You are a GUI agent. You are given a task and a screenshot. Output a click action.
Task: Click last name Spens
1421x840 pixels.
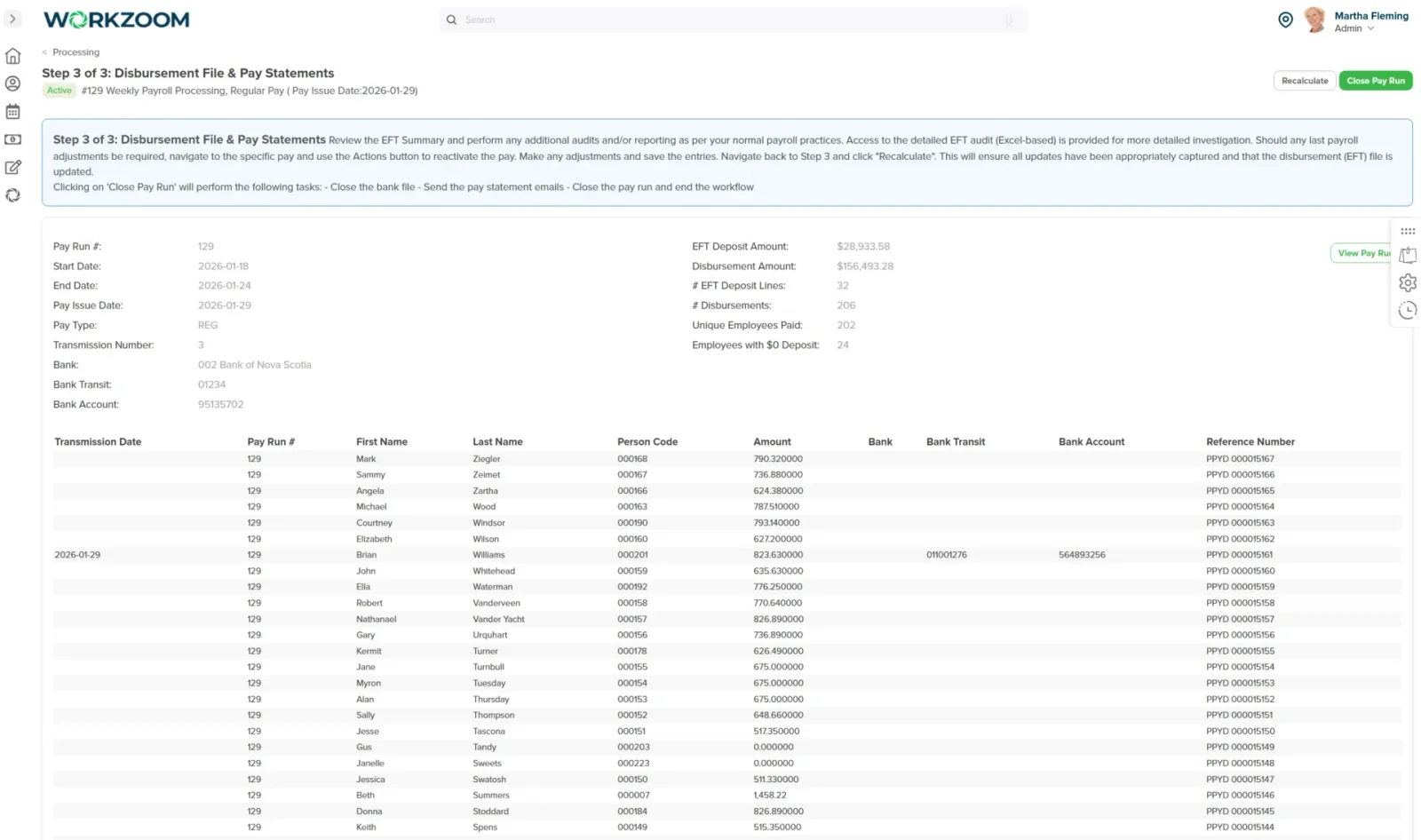pyautogui.click(x=485, y=828)
